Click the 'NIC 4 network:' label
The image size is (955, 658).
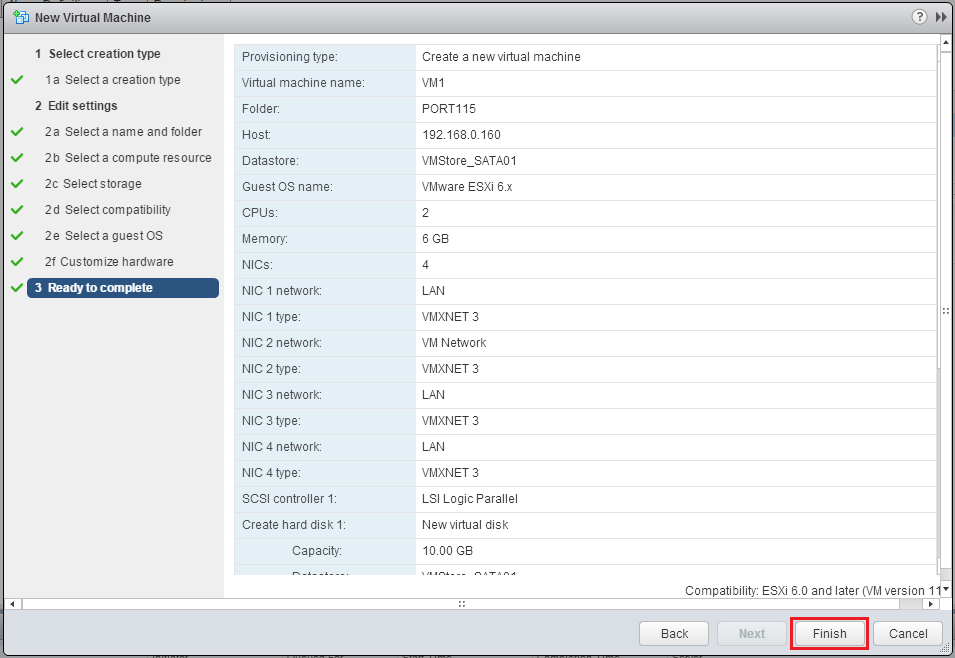coord(281,447)
